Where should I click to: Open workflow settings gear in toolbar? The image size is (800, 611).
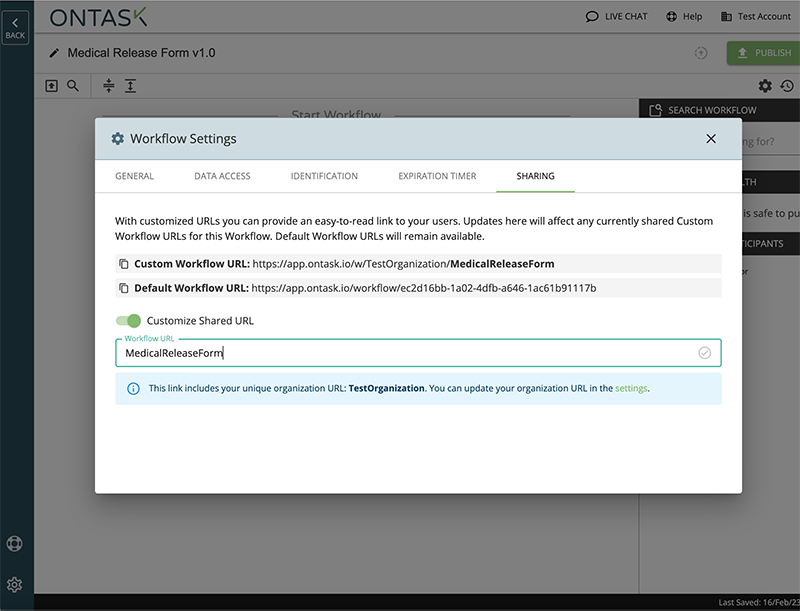(765, 86)
